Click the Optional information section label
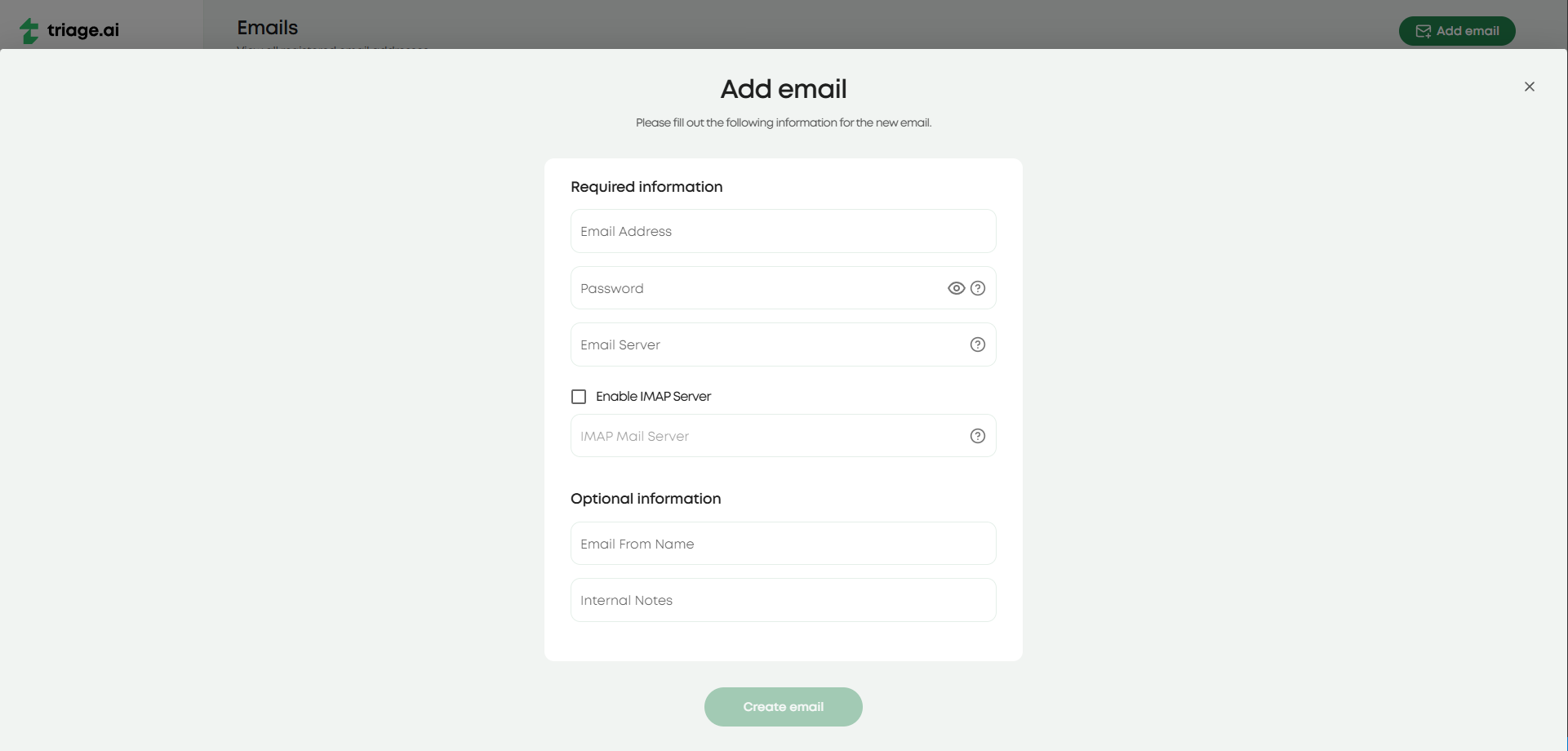The height and width of the screenshot is (751, 1568). click(x=645, y=499)
